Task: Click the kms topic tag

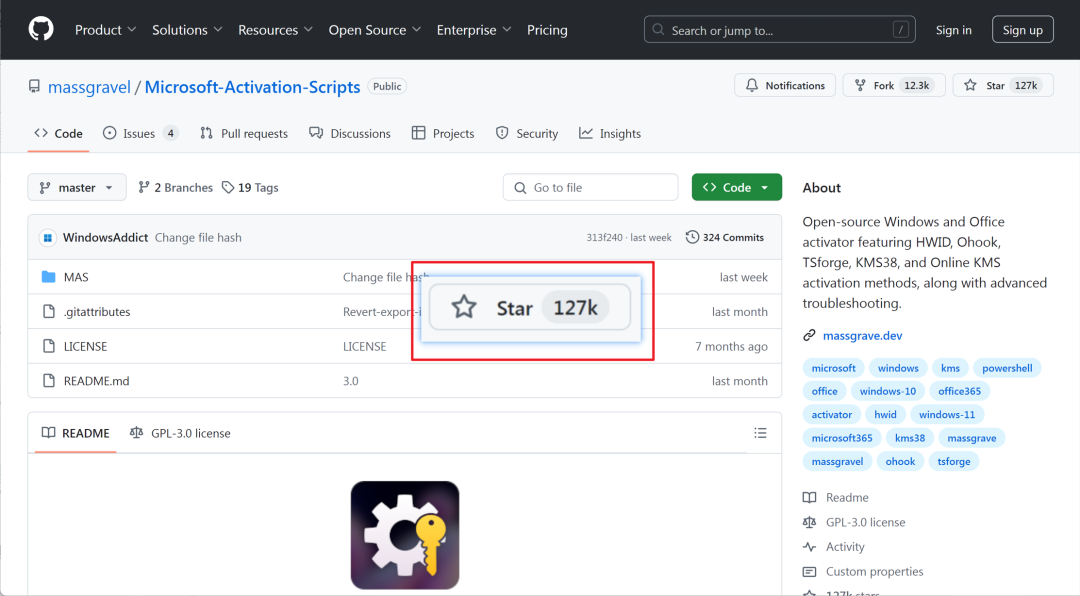Action: (x=951, y=368)
